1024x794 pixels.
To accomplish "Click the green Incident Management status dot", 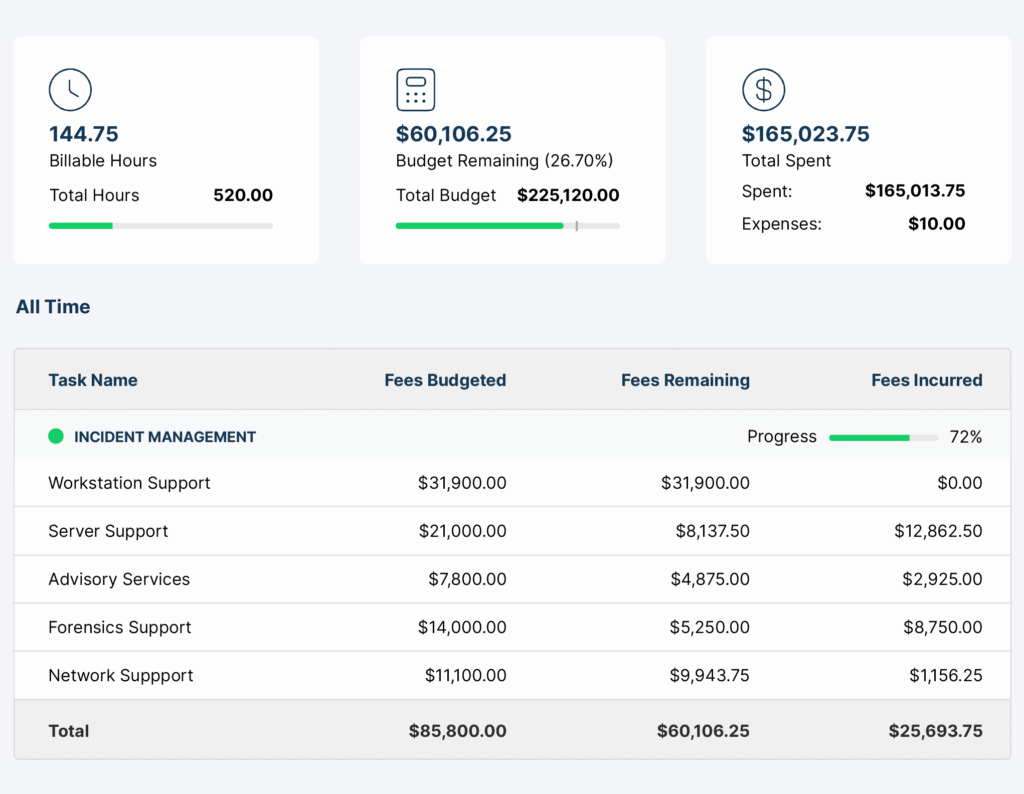I will point(56,436).
